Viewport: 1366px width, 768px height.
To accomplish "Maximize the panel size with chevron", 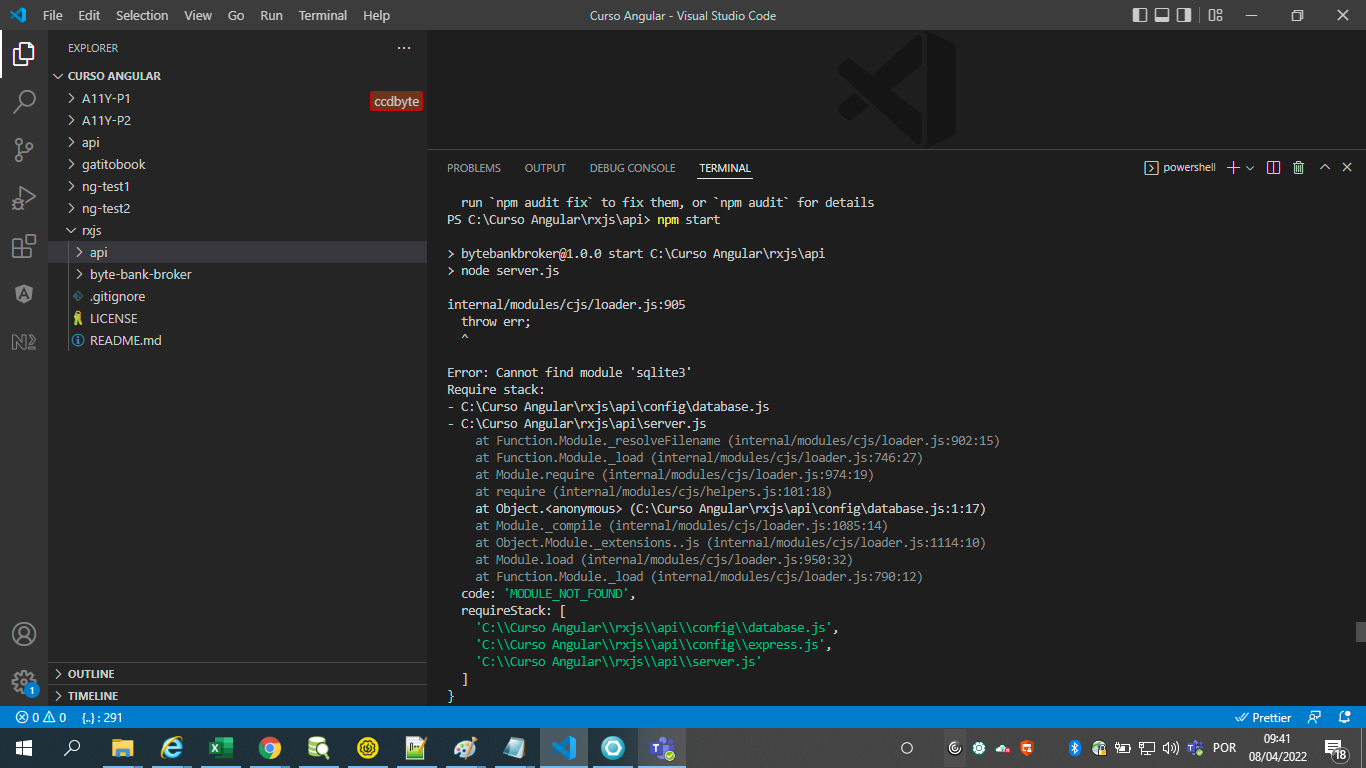I will pos(1325,168).
